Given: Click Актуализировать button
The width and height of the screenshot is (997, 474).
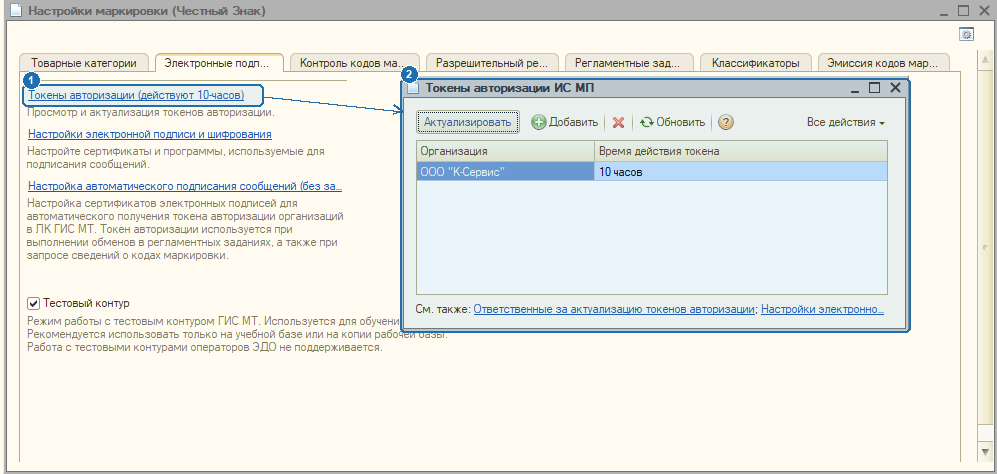Looking at the screenshot, I should [468, 122].
